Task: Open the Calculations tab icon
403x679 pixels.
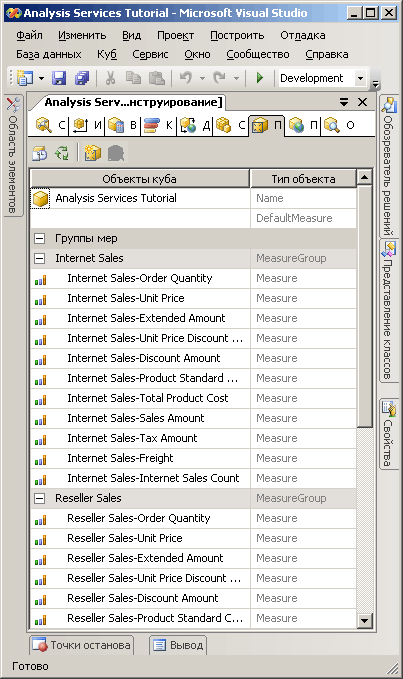Action: pos(116,125)
